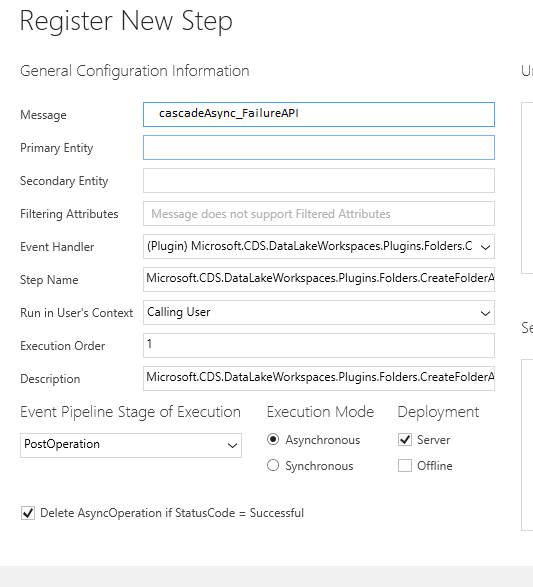Expand Event Handler using chevron arrow
The height and width of the screenshot is (587, 533).
(x=485, y=247)
